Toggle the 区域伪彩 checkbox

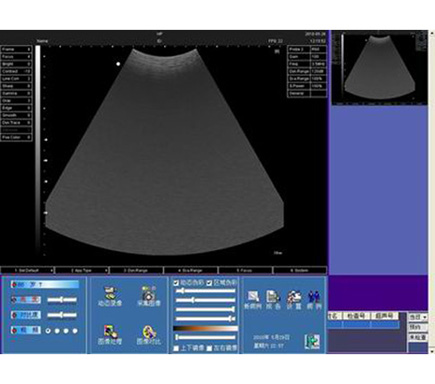tap(209, 283)
